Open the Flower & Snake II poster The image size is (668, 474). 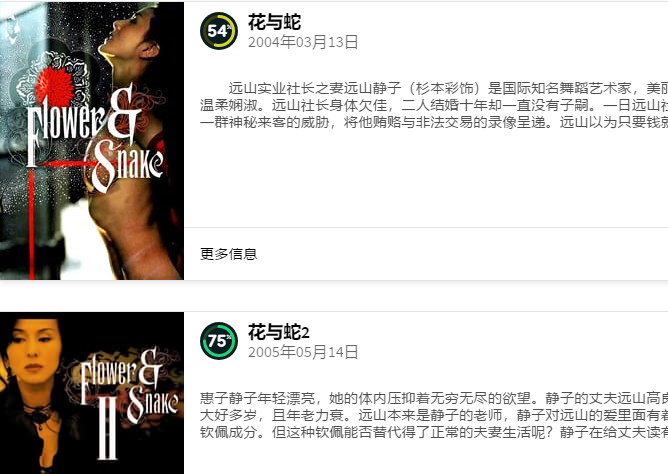(x=92, y=393)
